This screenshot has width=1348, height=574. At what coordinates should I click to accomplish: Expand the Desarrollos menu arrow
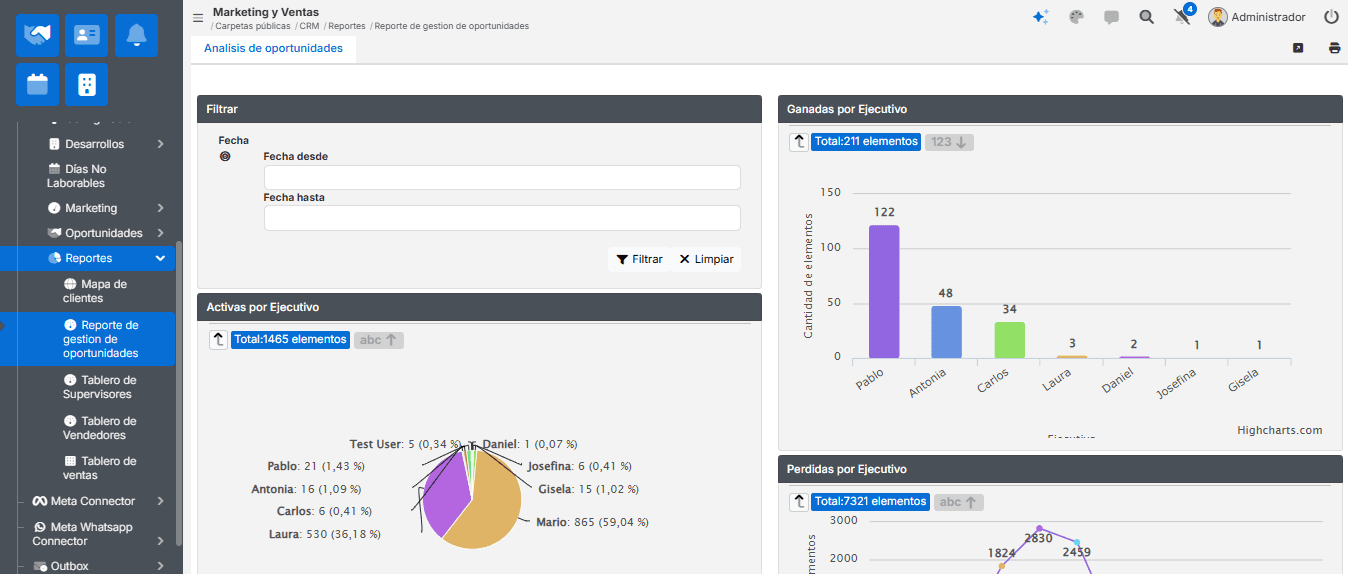point(160,144)
